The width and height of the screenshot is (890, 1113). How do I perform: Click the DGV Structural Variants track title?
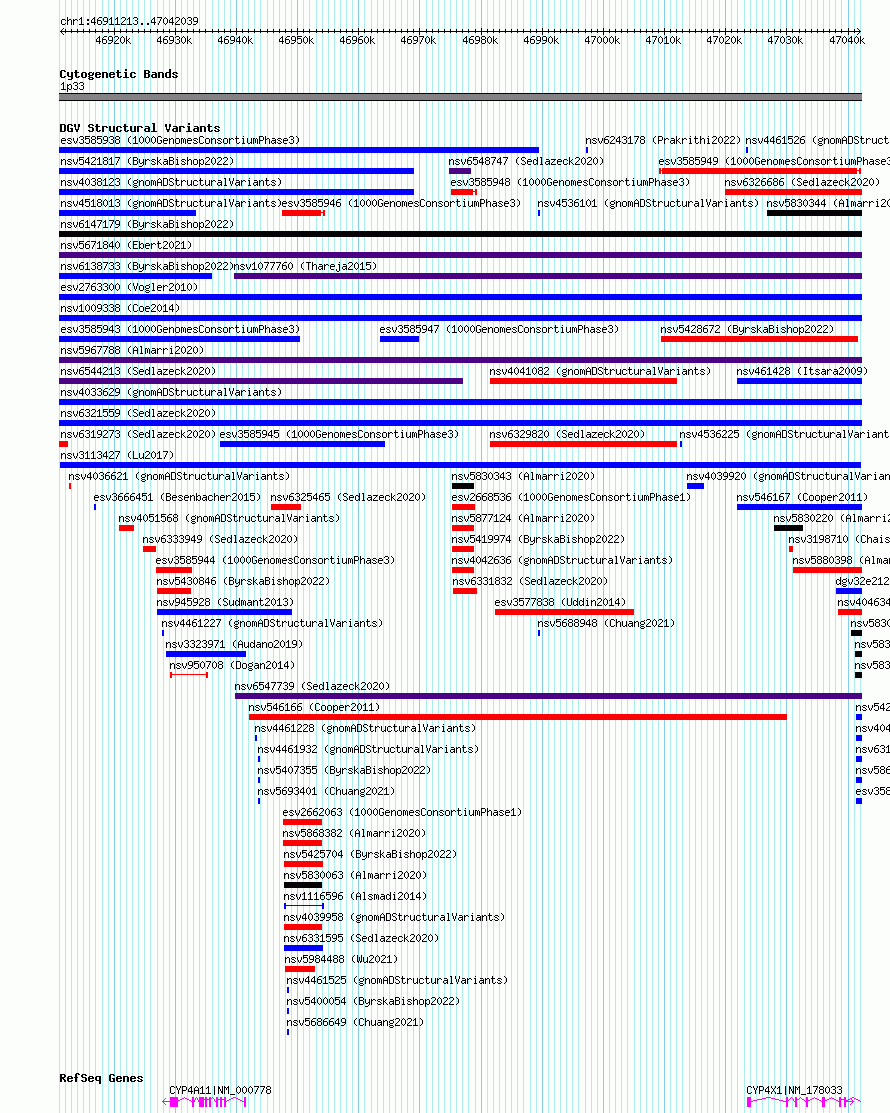pos(140,128)
